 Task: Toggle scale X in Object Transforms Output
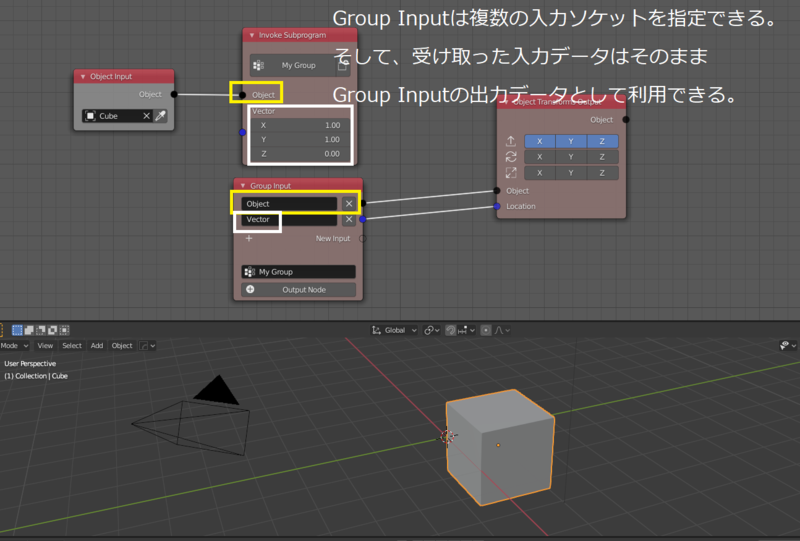(x=540, y=173)
